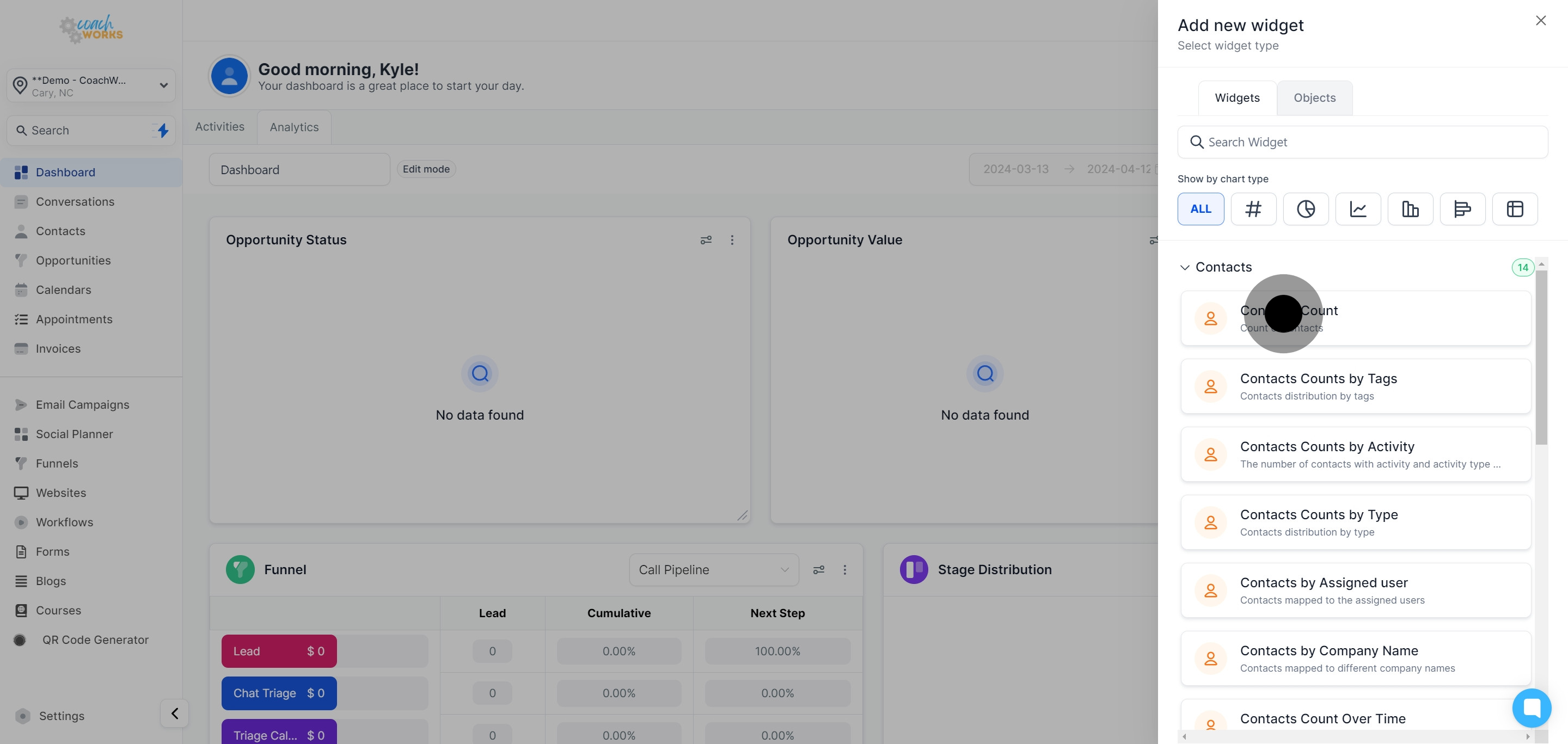The image size is (1568, 744).
Task: Filter widgets by number chart type
Action: [1253, 208]
